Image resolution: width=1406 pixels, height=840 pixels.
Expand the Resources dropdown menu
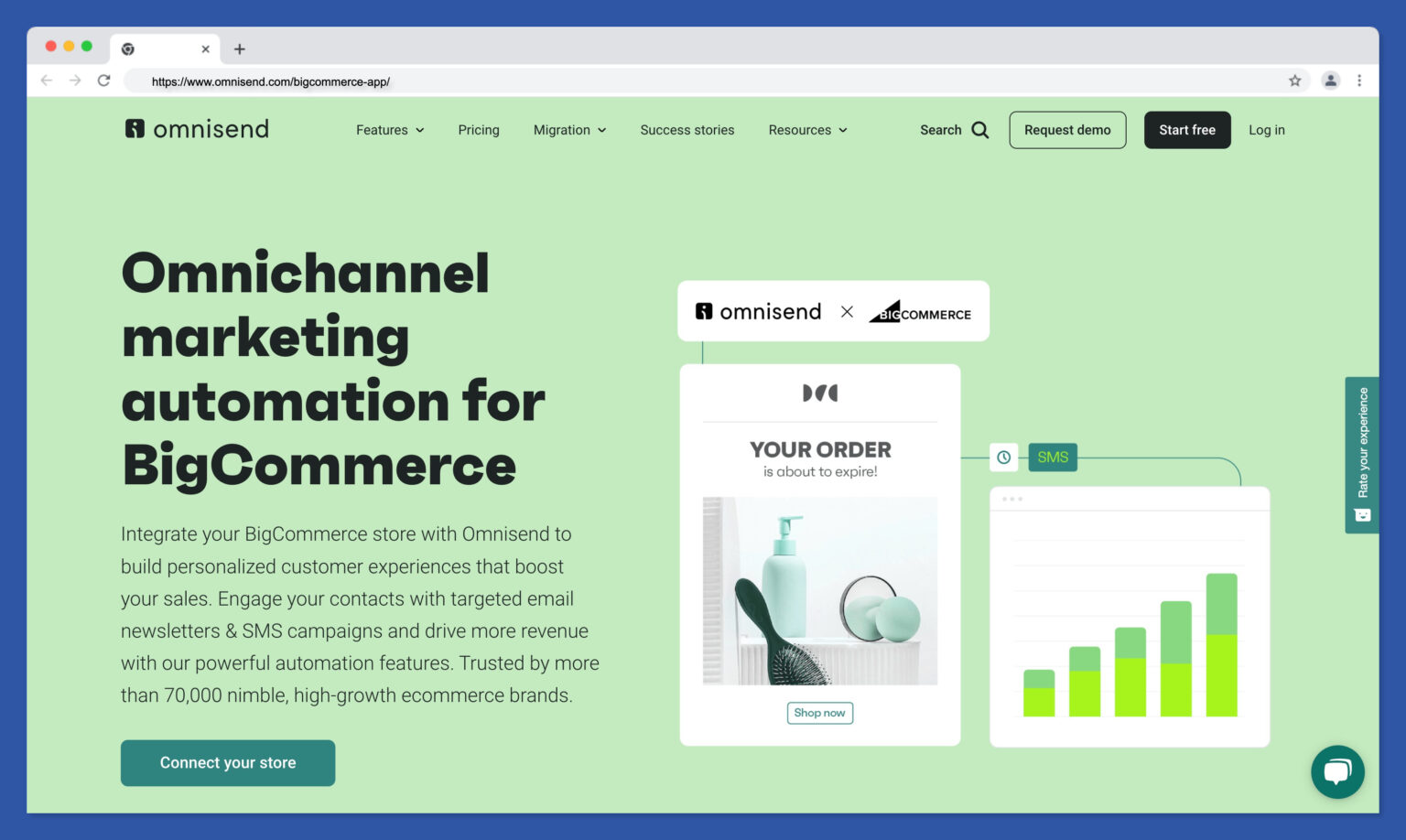click(807, 130)
